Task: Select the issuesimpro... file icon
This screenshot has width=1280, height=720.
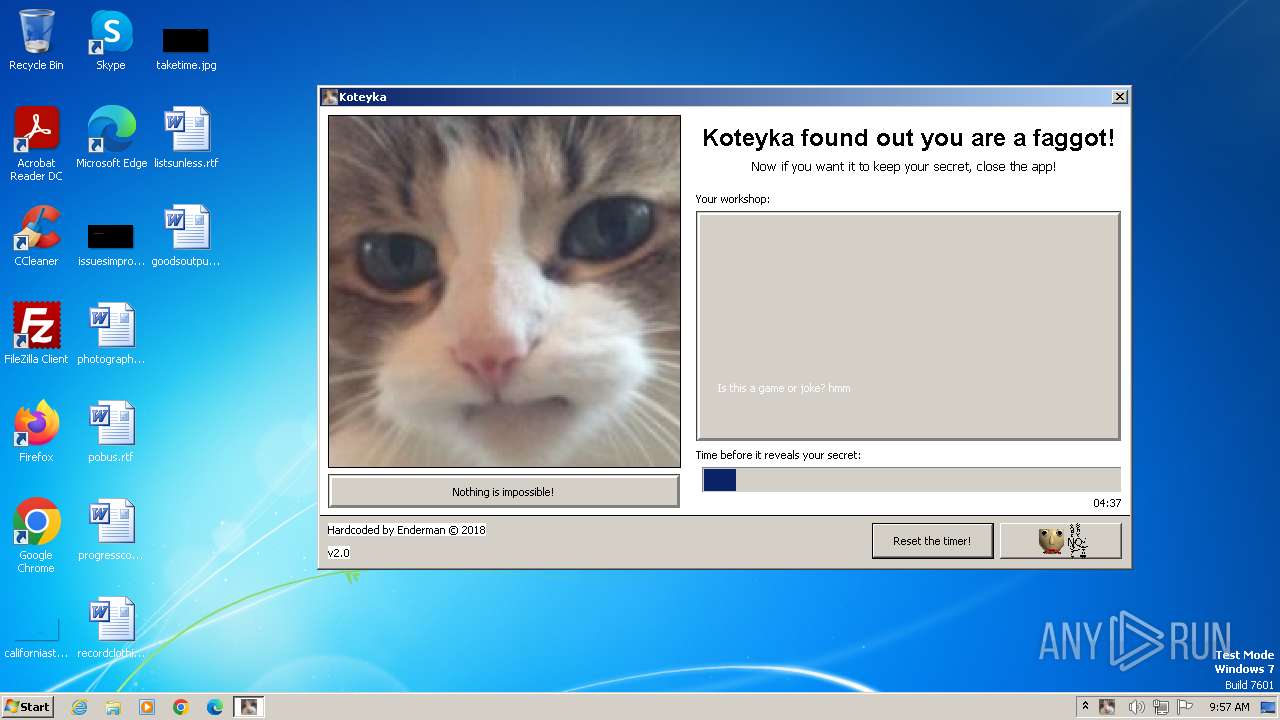Action: 111,244
